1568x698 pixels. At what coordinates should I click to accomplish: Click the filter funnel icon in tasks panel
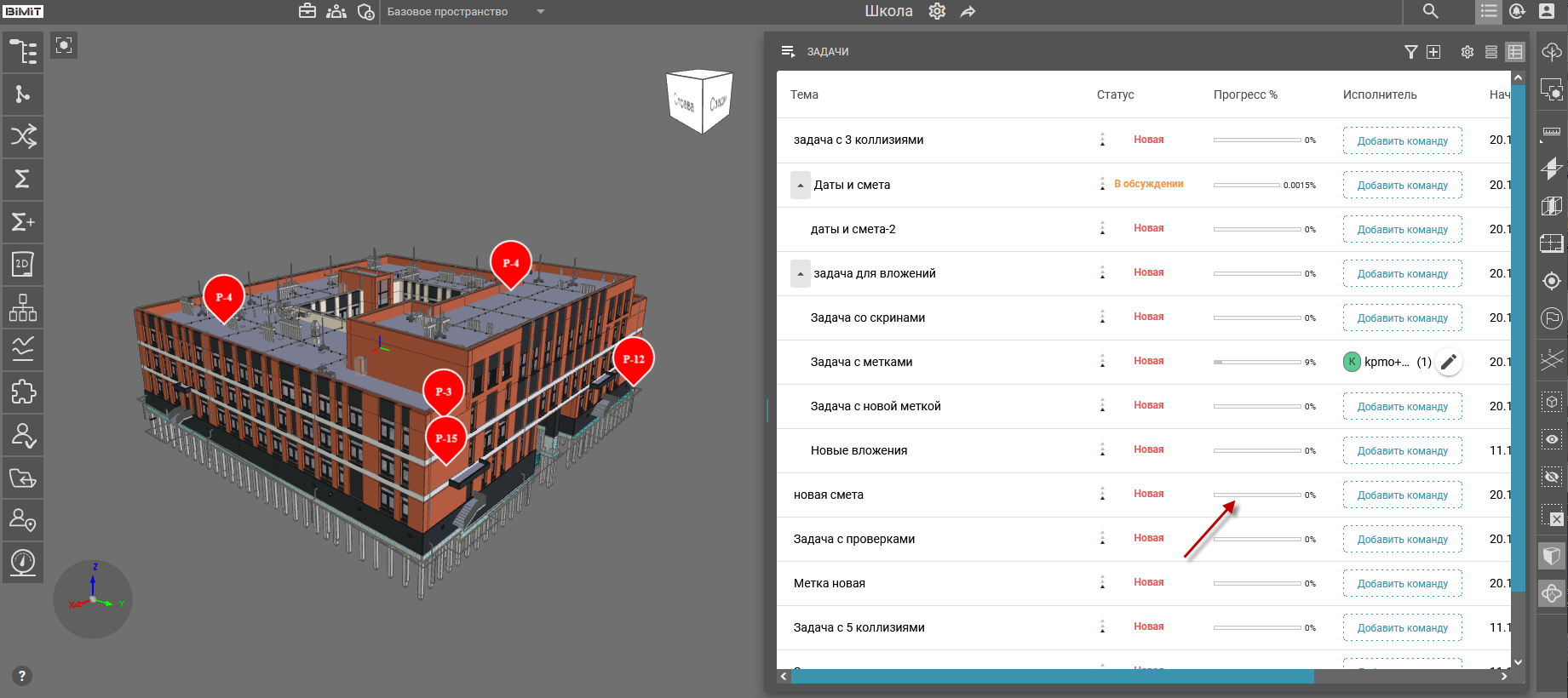(x=1410, y=52)
